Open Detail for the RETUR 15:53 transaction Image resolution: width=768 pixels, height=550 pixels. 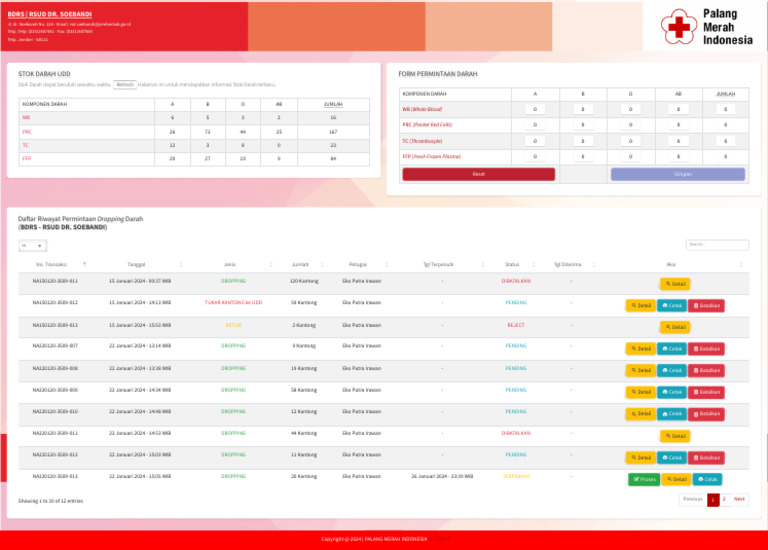[x=675, y=327]
